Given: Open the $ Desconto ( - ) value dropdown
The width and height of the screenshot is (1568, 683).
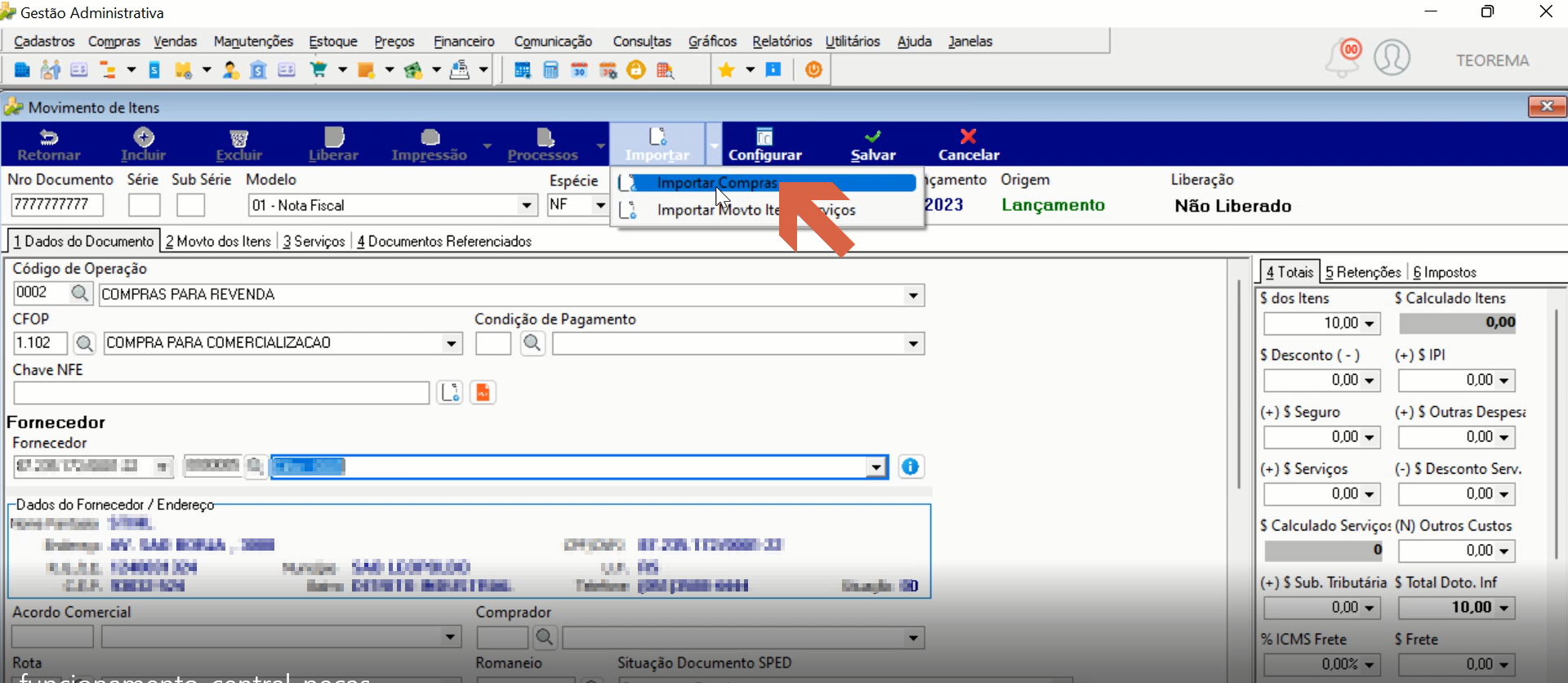Looking at the screenshot, I should click(1370, 381).
